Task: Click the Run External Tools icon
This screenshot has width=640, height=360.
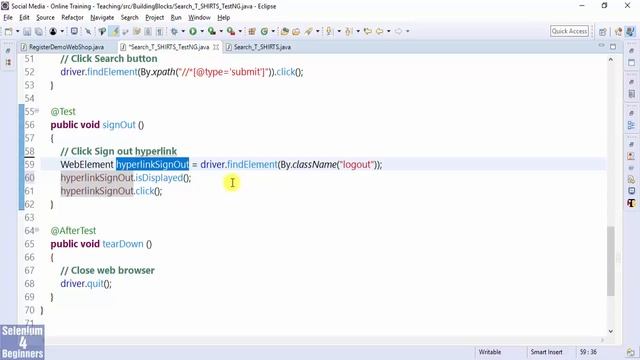Action: click(231, 31)
